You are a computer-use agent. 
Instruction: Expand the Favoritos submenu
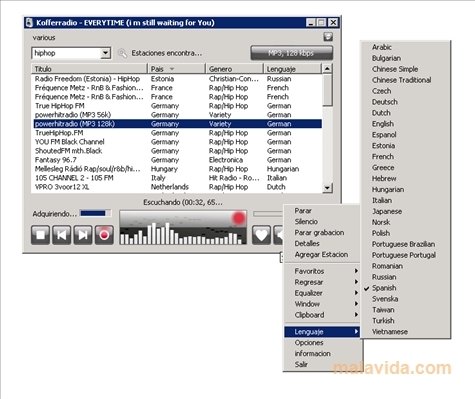pos(322,271)
